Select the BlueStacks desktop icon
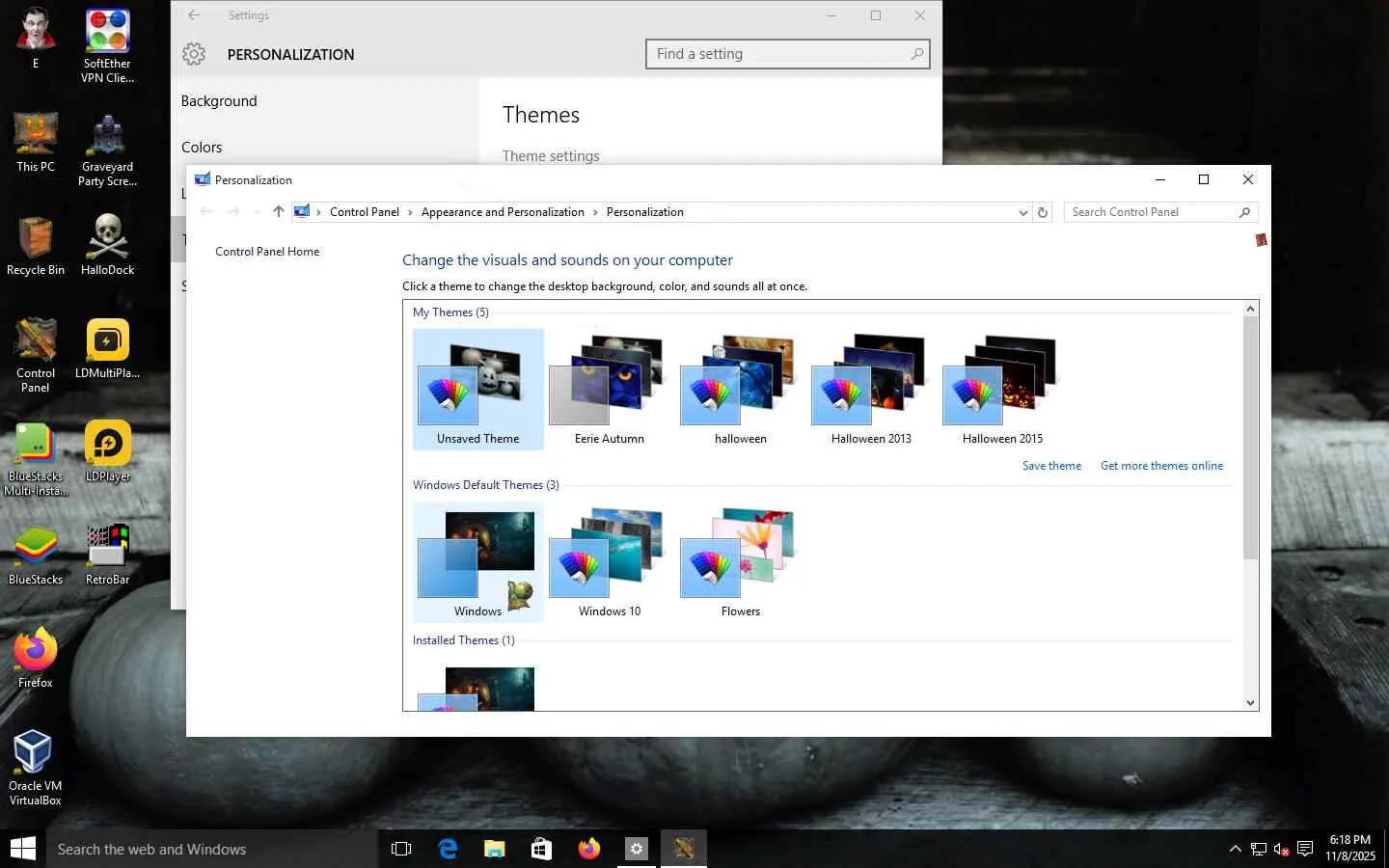The height and width of the screenshot is (868, 1389). click(36, 556)
